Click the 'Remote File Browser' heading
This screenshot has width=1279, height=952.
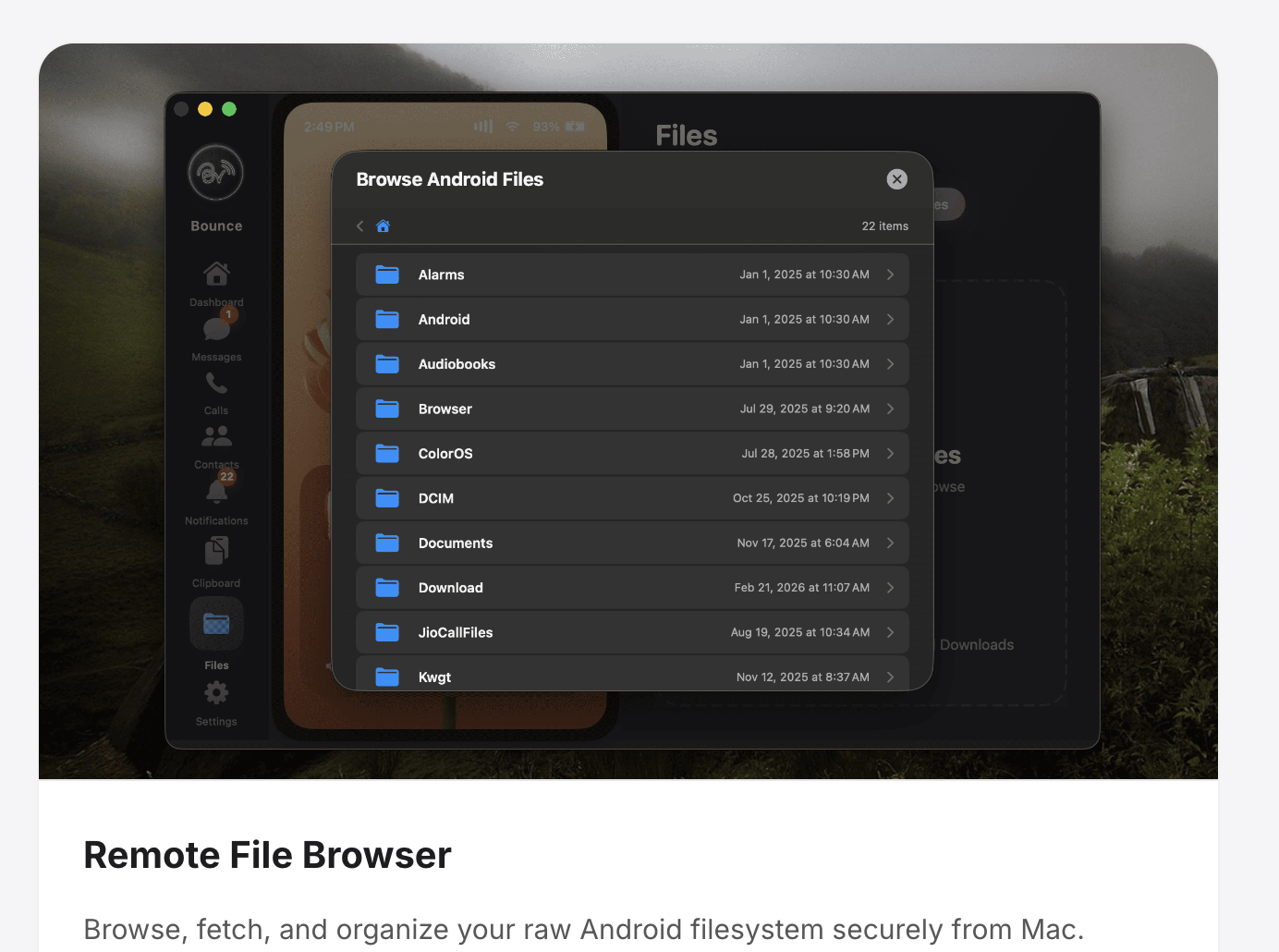pos(267,855)
